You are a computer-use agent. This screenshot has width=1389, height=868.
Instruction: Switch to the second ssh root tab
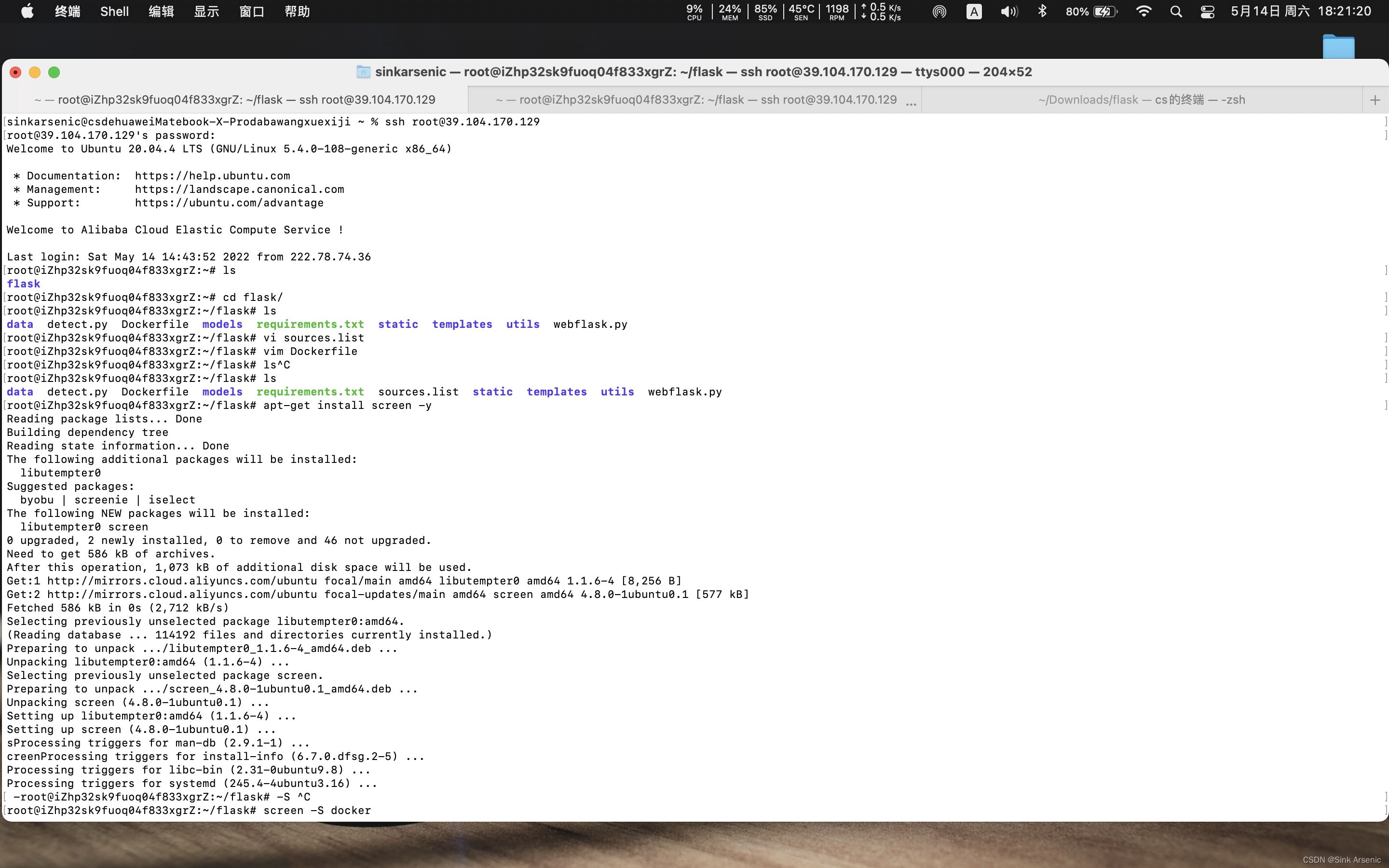[x=695, y=100]
